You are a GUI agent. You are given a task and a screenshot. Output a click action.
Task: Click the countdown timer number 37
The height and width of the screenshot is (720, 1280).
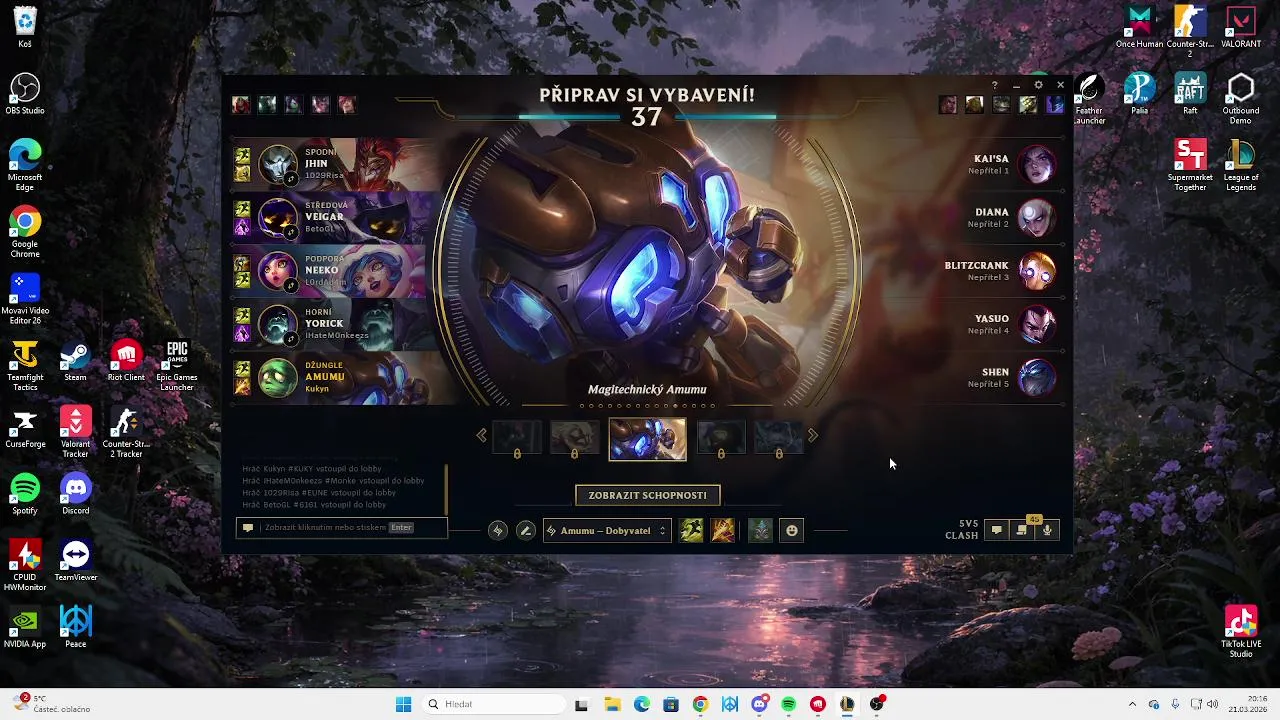coord(646,117)
